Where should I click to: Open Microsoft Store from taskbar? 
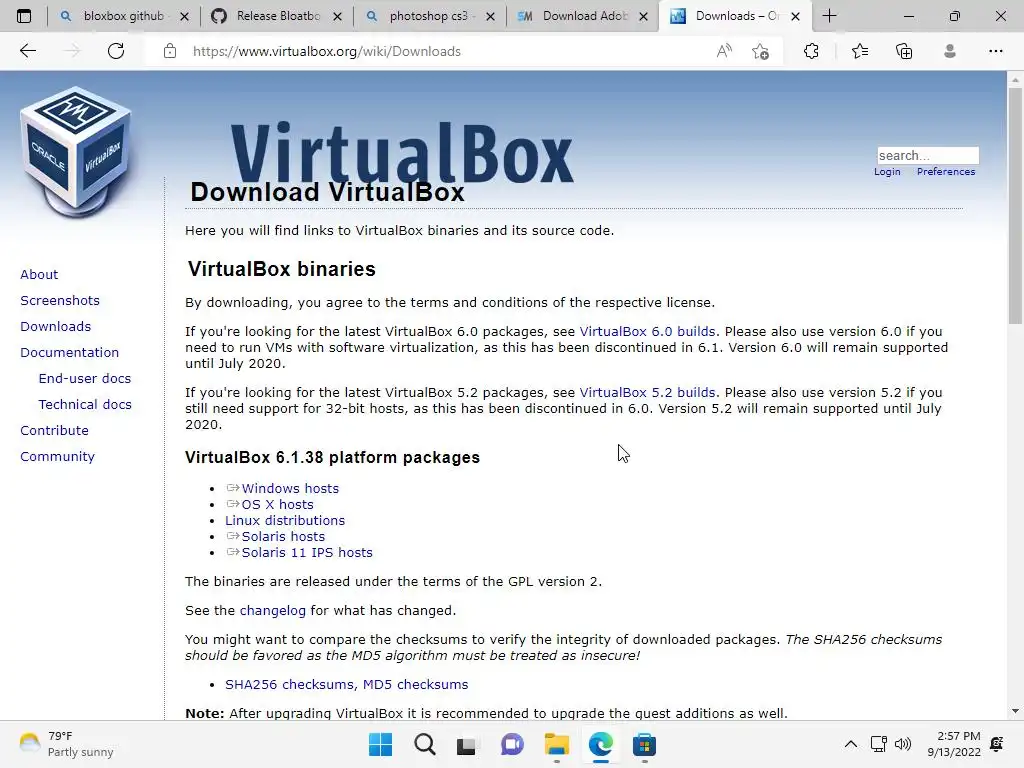[645, 744]
